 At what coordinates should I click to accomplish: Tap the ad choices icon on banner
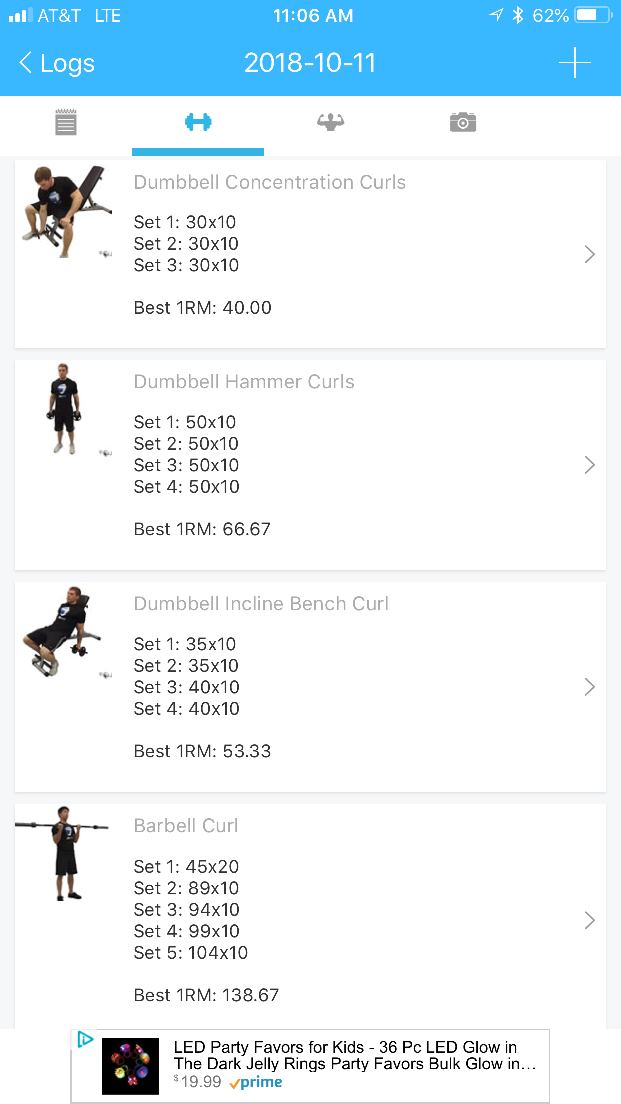pos(86,1040)
